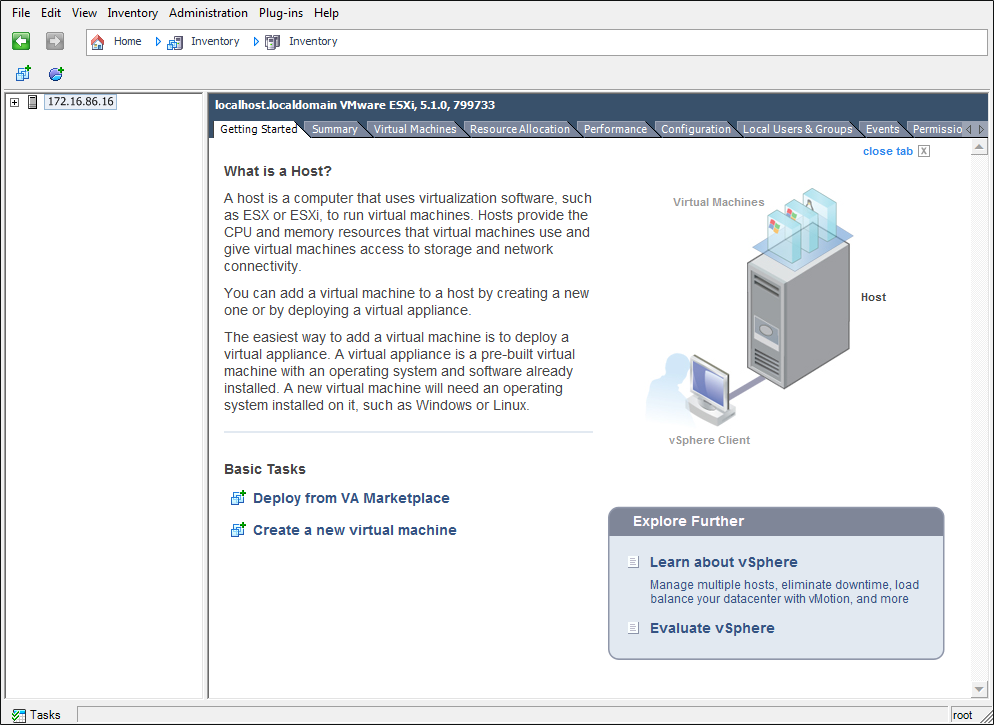The width and height of the screenshot is (994, 725).
Task: Open the Inventory menu
Action: pyautogui.click(x=132, y=13)
